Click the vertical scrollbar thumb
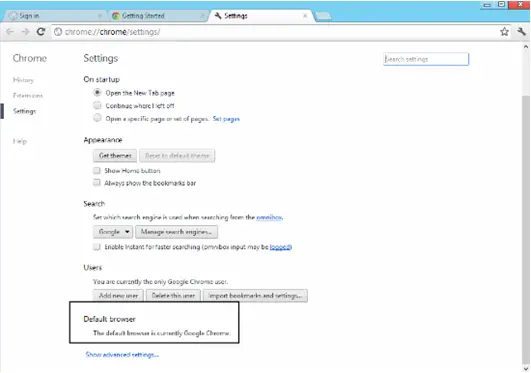531x373 pixels. 526,229
